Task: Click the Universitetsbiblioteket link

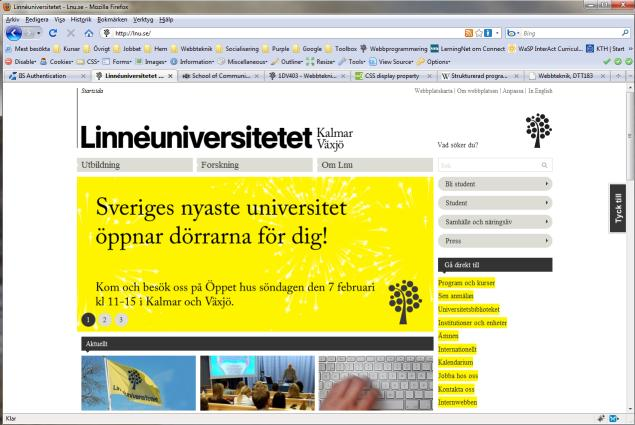Action: (x=469, y=309)
